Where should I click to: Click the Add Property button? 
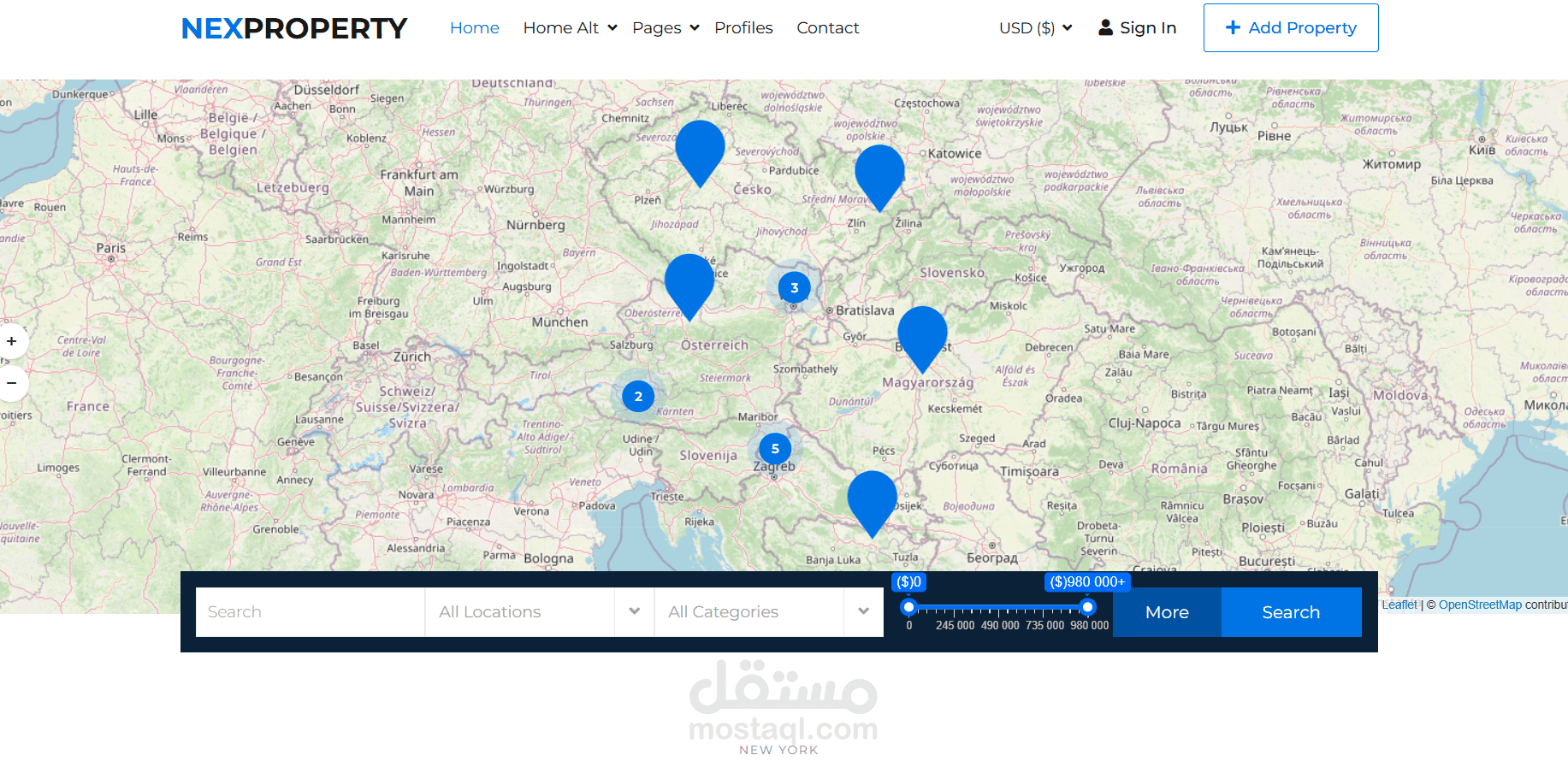point(1291,27)
